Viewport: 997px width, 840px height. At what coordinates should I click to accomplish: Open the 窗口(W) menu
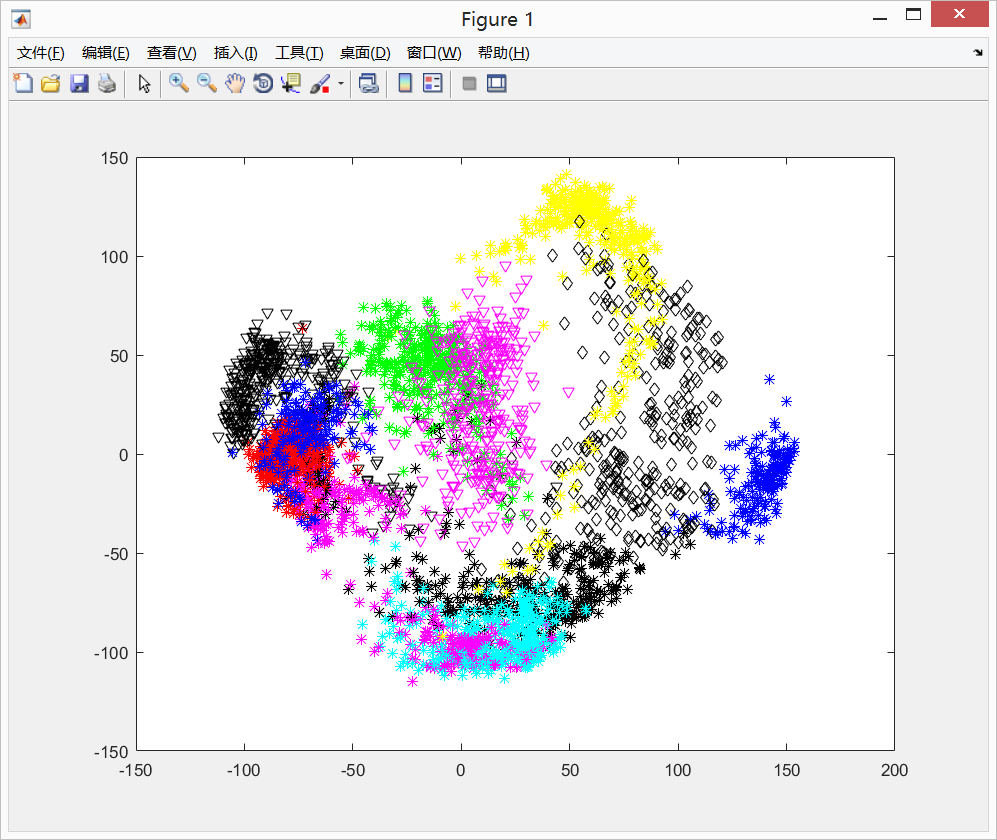(x=434, y=53)
